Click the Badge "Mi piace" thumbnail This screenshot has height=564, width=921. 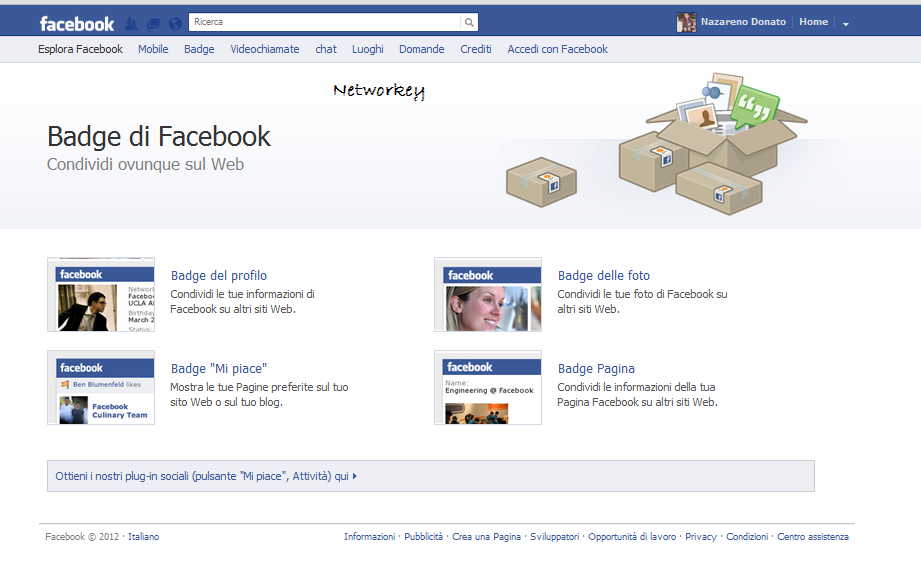coord(101,388)
